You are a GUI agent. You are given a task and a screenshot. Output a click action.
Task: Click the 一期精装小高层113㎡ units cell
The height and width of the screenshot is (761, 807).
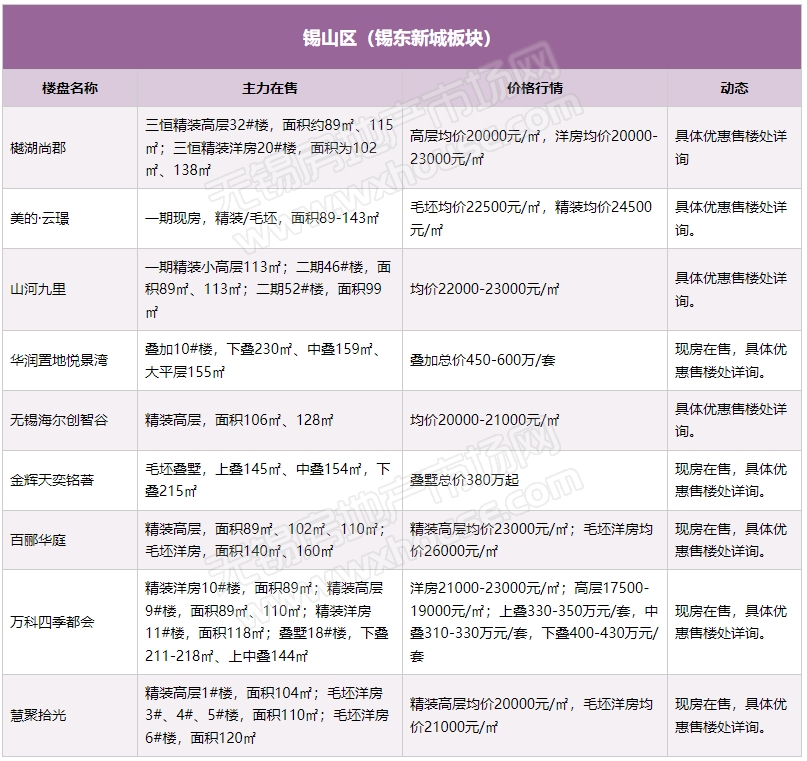click(x=268, y=289)
